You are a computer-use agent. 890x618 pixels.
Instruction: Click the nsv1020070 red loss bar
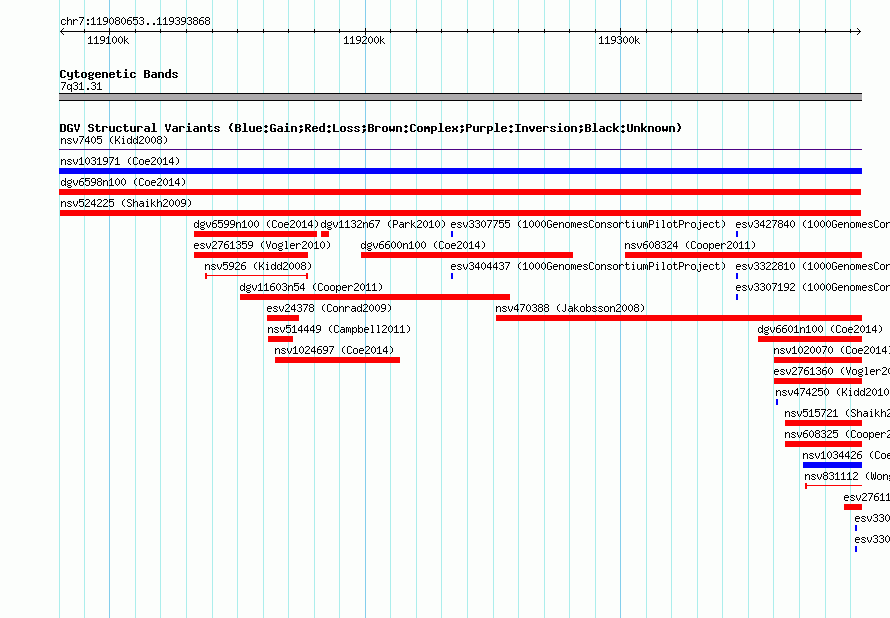point(818,360)
